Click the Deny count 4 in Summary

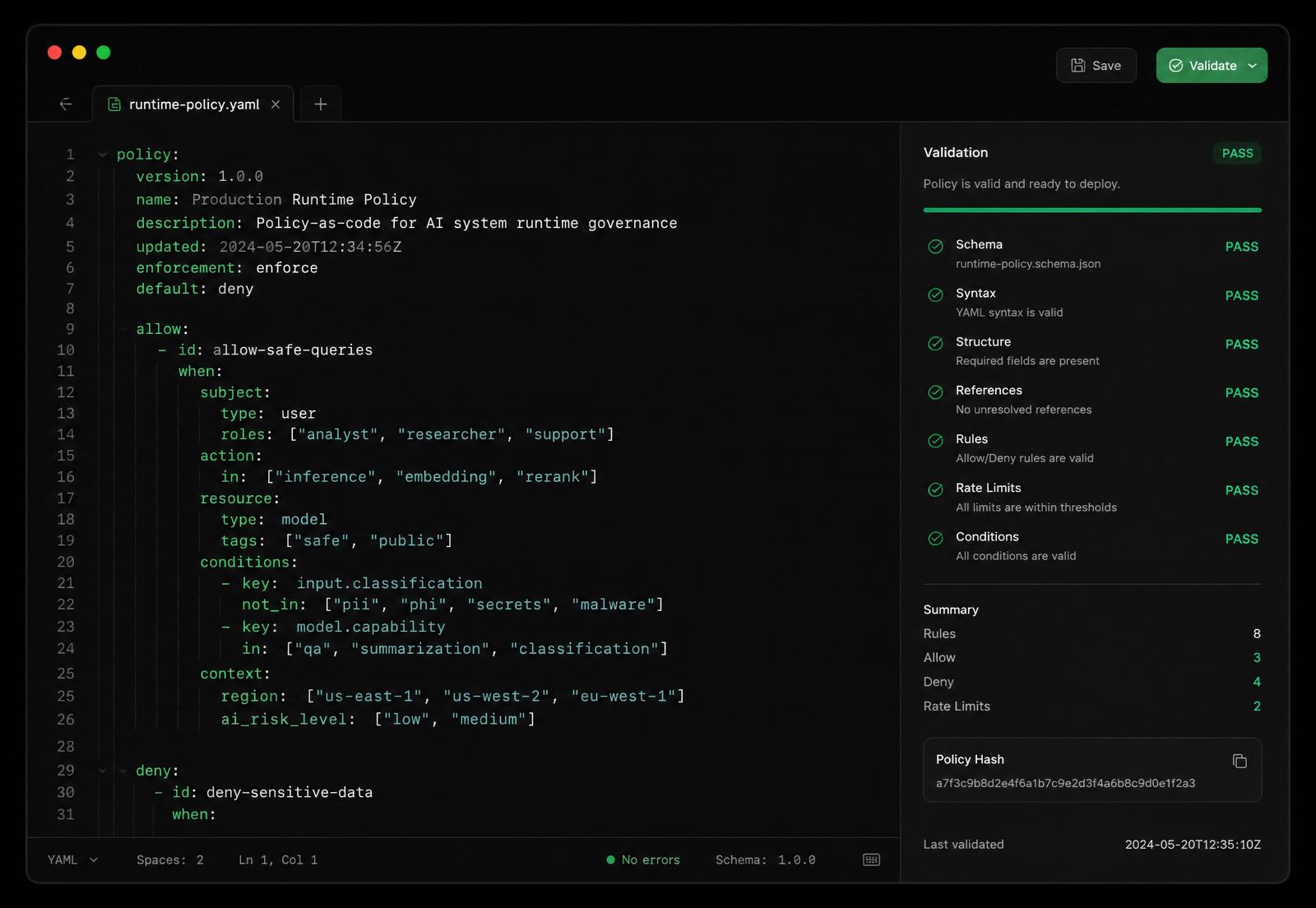pyautogui.click(x=1257, y=682)
